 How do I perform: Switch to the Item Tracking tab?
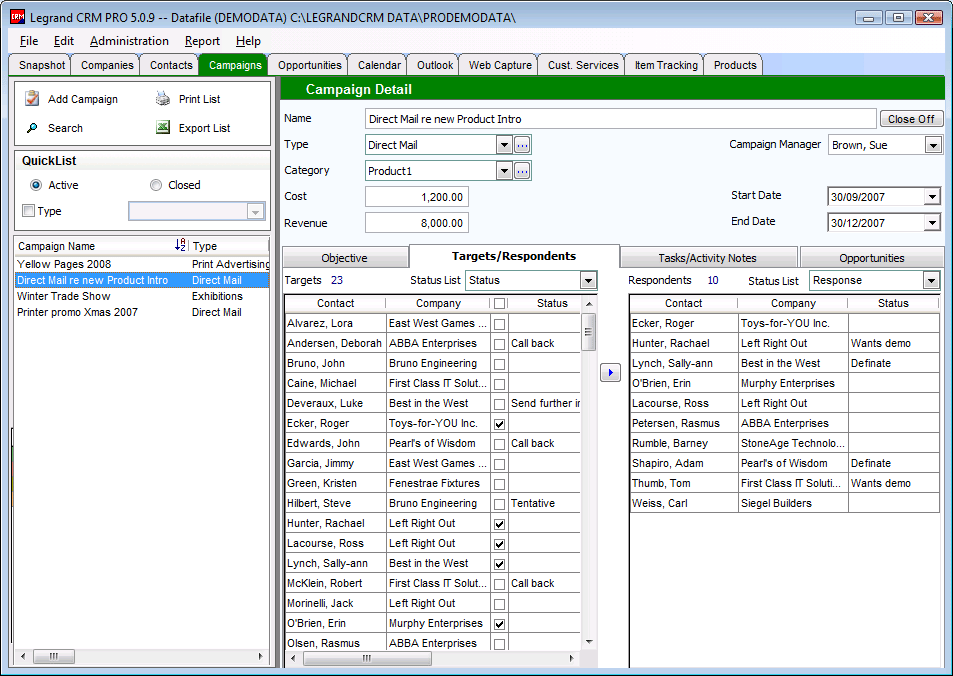(x=666, y=65)
